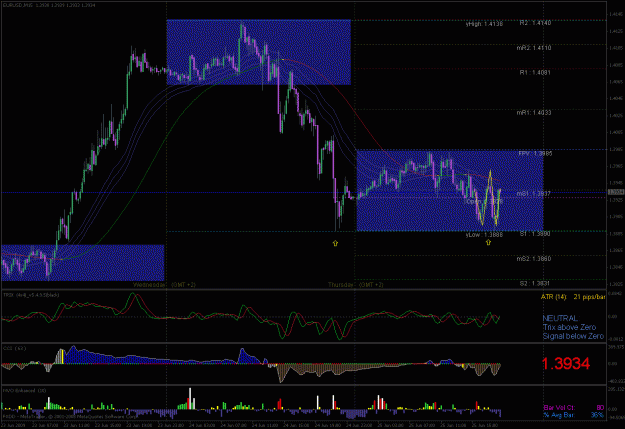Click the Thursday (GMT +2) day label
This screenshot has height=429, width=625.
[356, 285]
